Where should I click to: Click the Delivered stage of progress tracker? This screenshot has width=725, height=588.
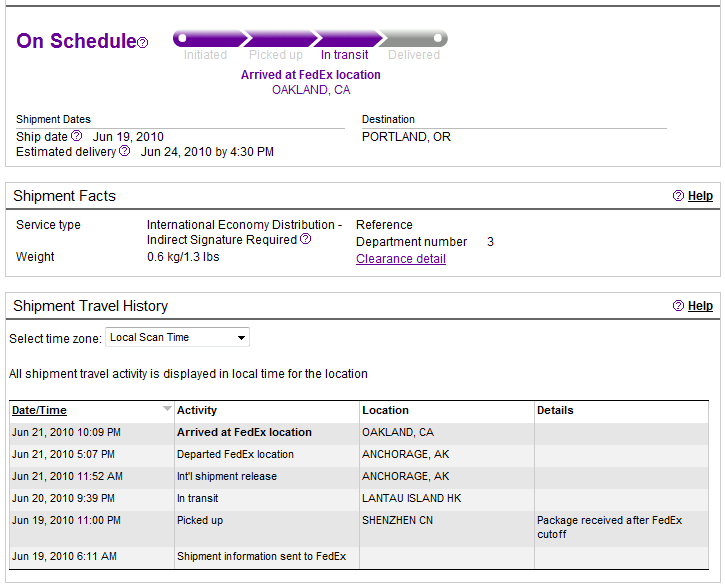(x=414, y=55)
